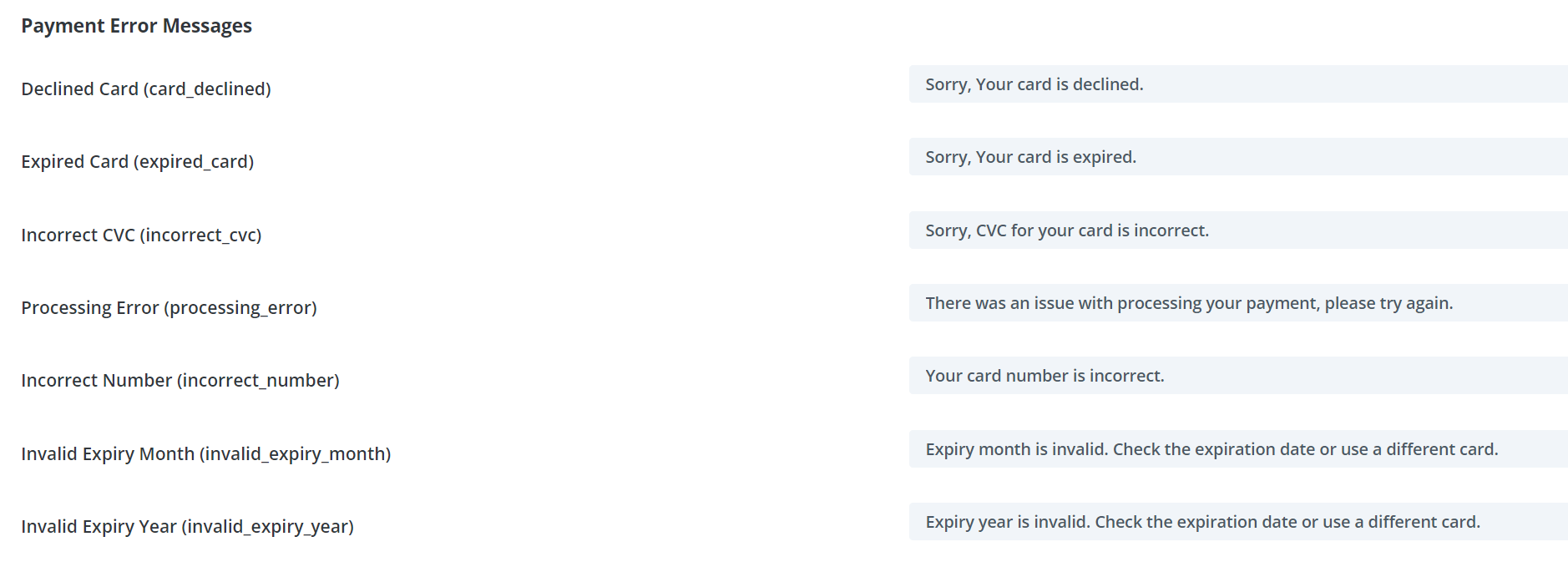The image size is (1568, 567).
Task: Edit the "Your card number is incorrect." field
Action: [1236, 376]
